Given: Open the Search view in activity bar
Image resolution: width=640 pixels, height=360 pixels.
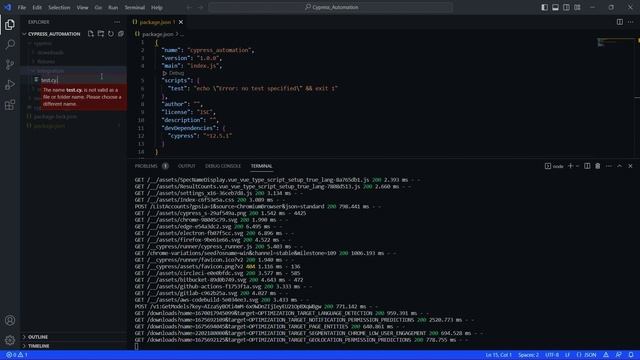Looking at the screenshot, I should tap(10, 44).
